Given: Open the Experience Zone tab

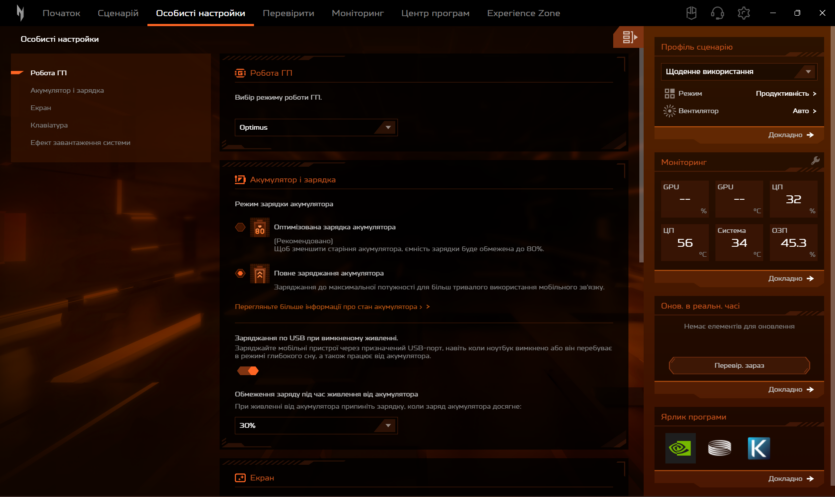Looking at the screenshot, I should pos(523,13).
